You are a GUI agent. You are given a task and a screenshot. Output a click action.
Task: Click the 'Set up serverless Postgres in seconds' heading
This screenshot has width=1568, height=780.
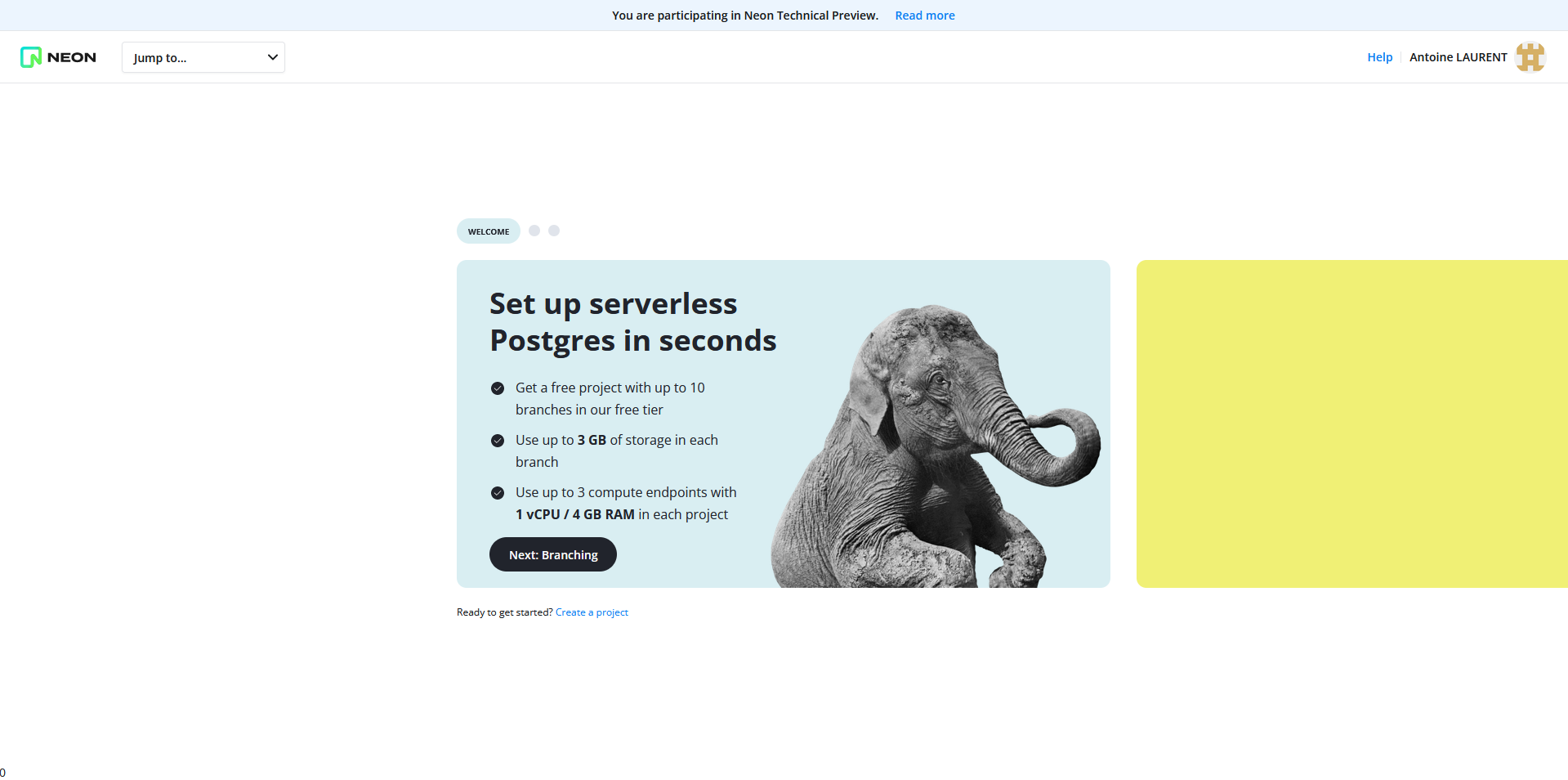(x=633, y=322)
